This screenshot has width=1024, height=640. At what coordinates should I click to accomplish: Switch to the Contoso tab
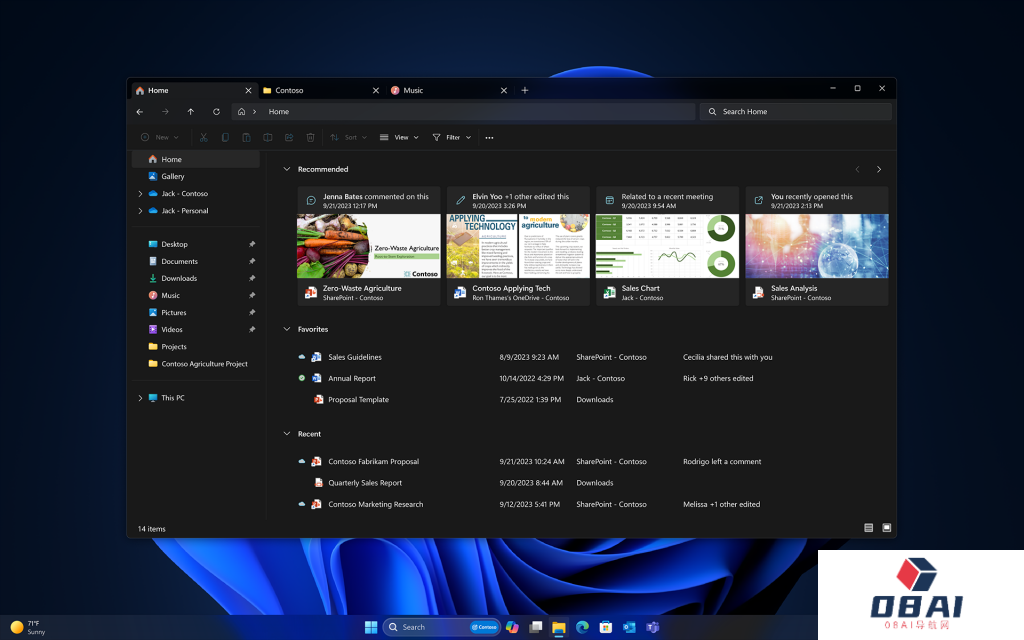click(289, 90)
